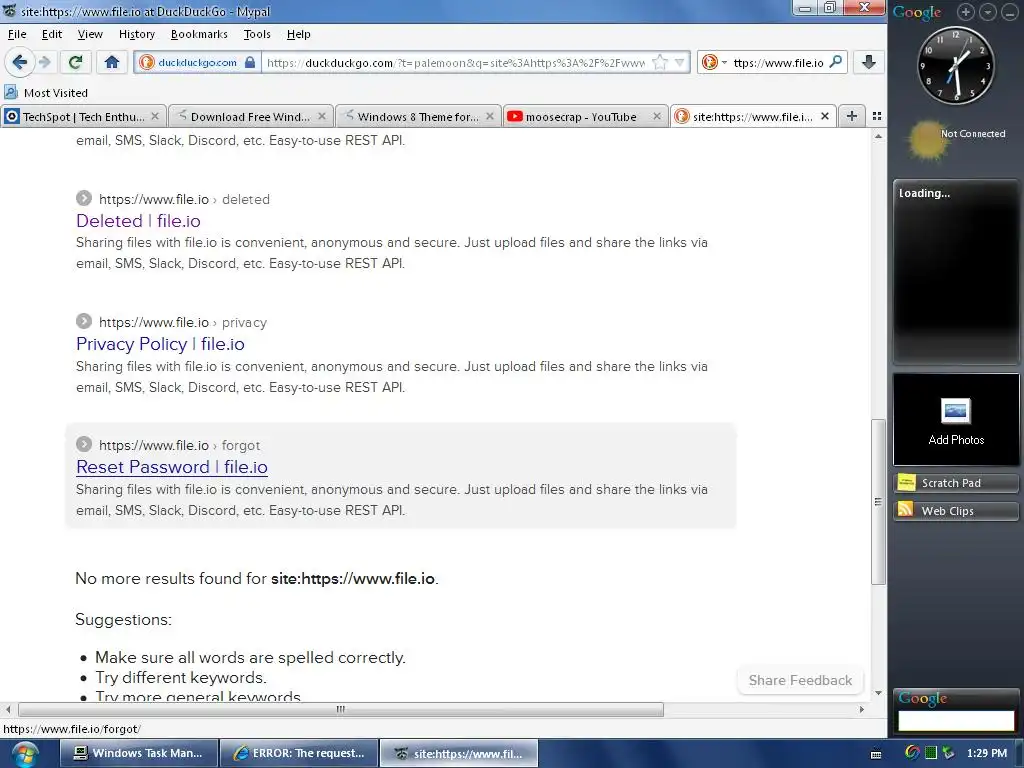The width and height of the screenshot is (1024, 768).
Task: Go back with the Back arrow button
Action: [x=20, y=62]
